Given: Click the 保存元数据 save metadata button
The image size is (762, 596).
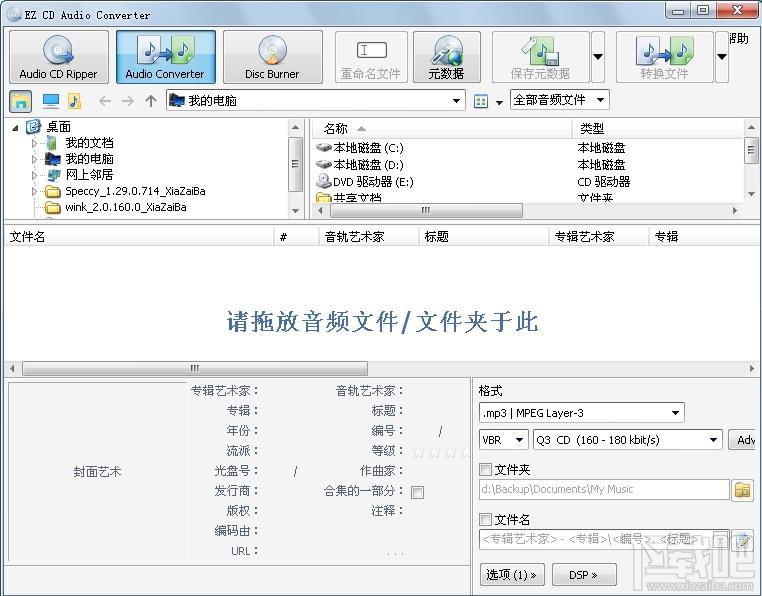Looking at the screenshot, I should [540, 57].
